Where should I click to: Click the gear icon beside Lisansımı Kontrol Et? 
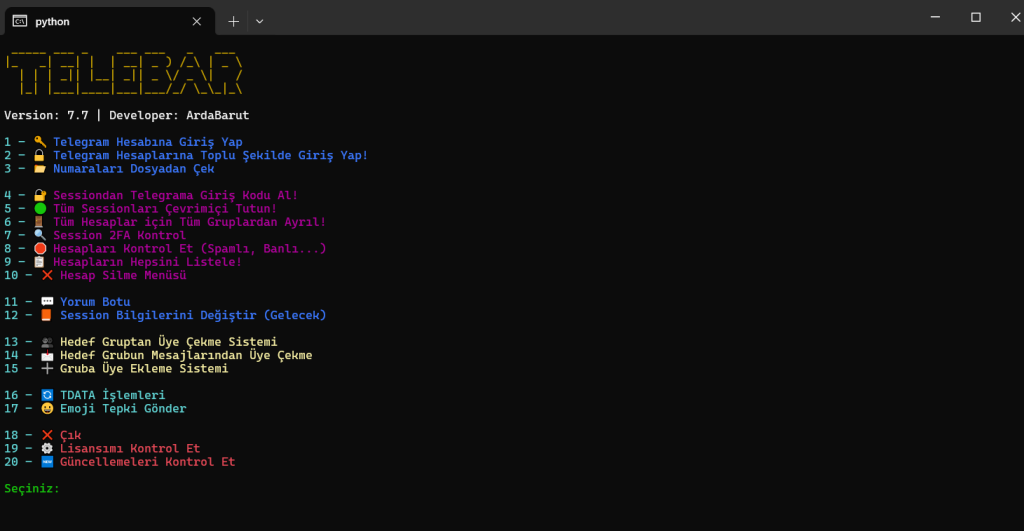click(47, 449)
